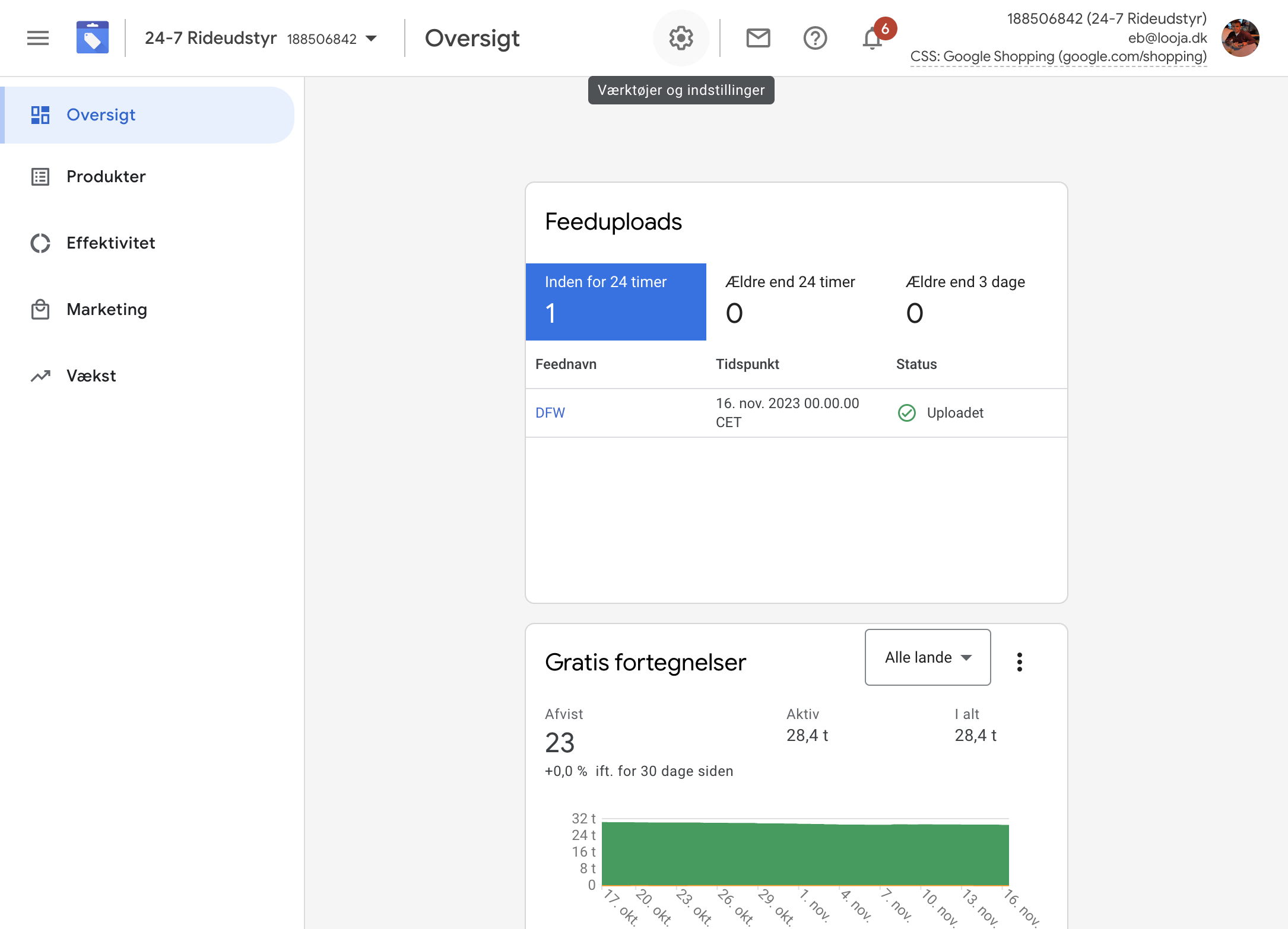Click the I alt 28,4 t value
Screen dimensions: 1288x929
click(975, 736)
